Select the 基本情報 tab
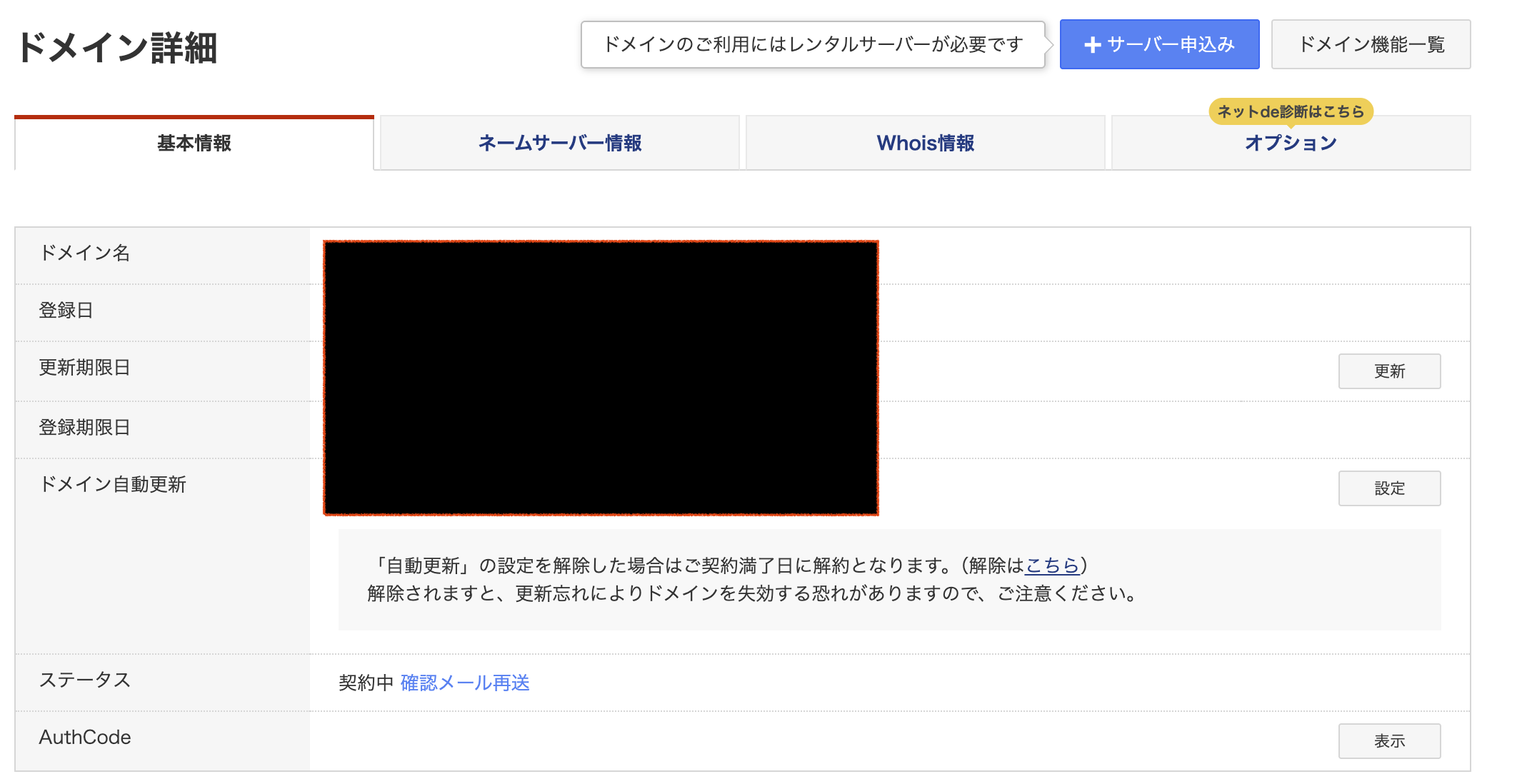This screenshot has width=1517, height=784. coord(194,144)
